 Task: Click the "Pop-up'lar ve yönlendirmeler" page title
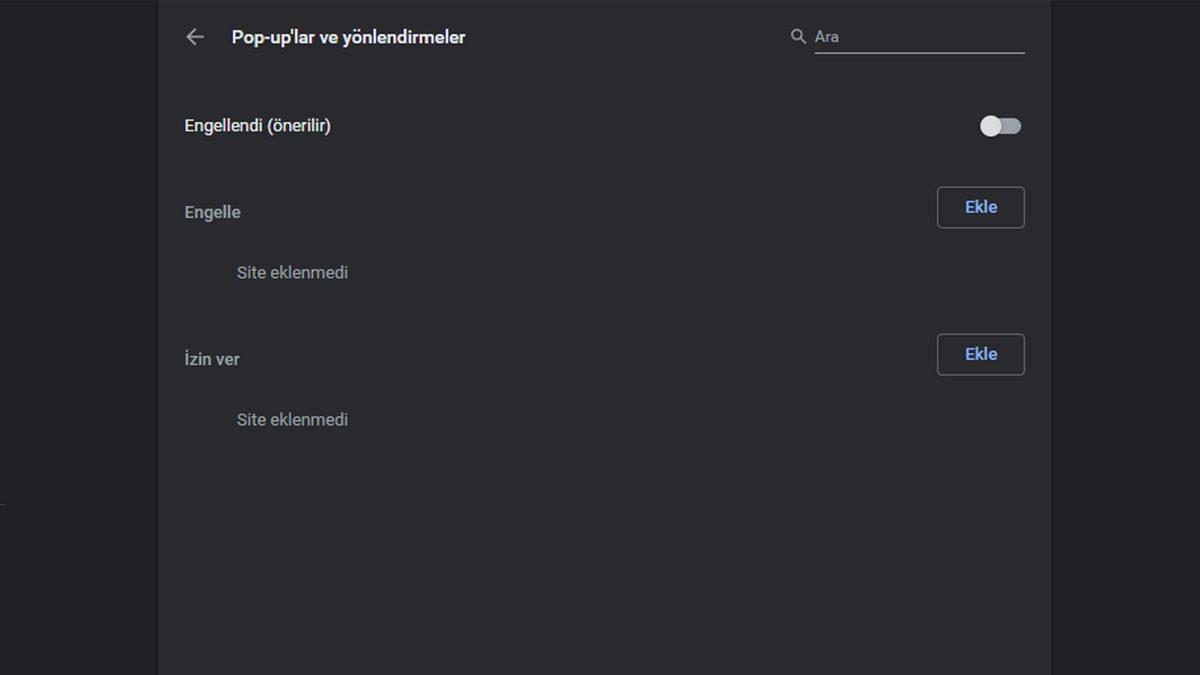coord(348,37)
